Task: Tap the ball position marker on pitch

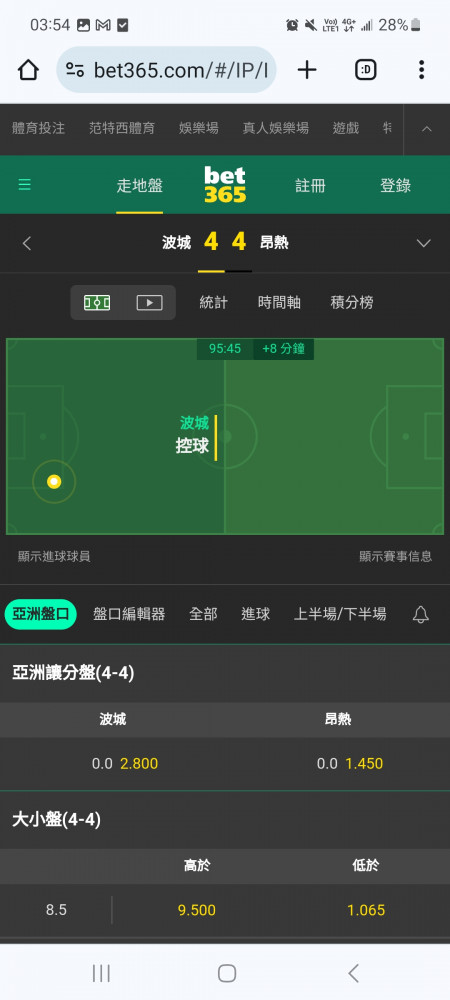Action: pyautogui.click(x=54, y=482)
